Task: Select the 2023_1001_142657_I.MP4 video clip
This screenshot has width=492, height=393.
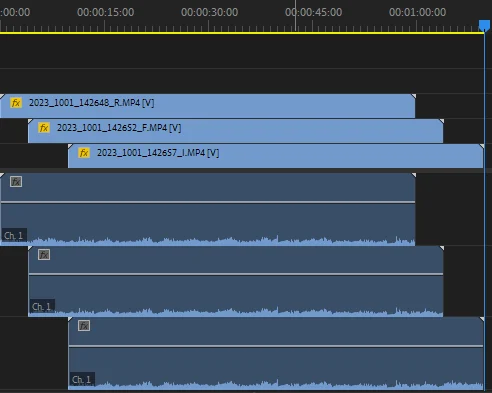Action: 276,156
